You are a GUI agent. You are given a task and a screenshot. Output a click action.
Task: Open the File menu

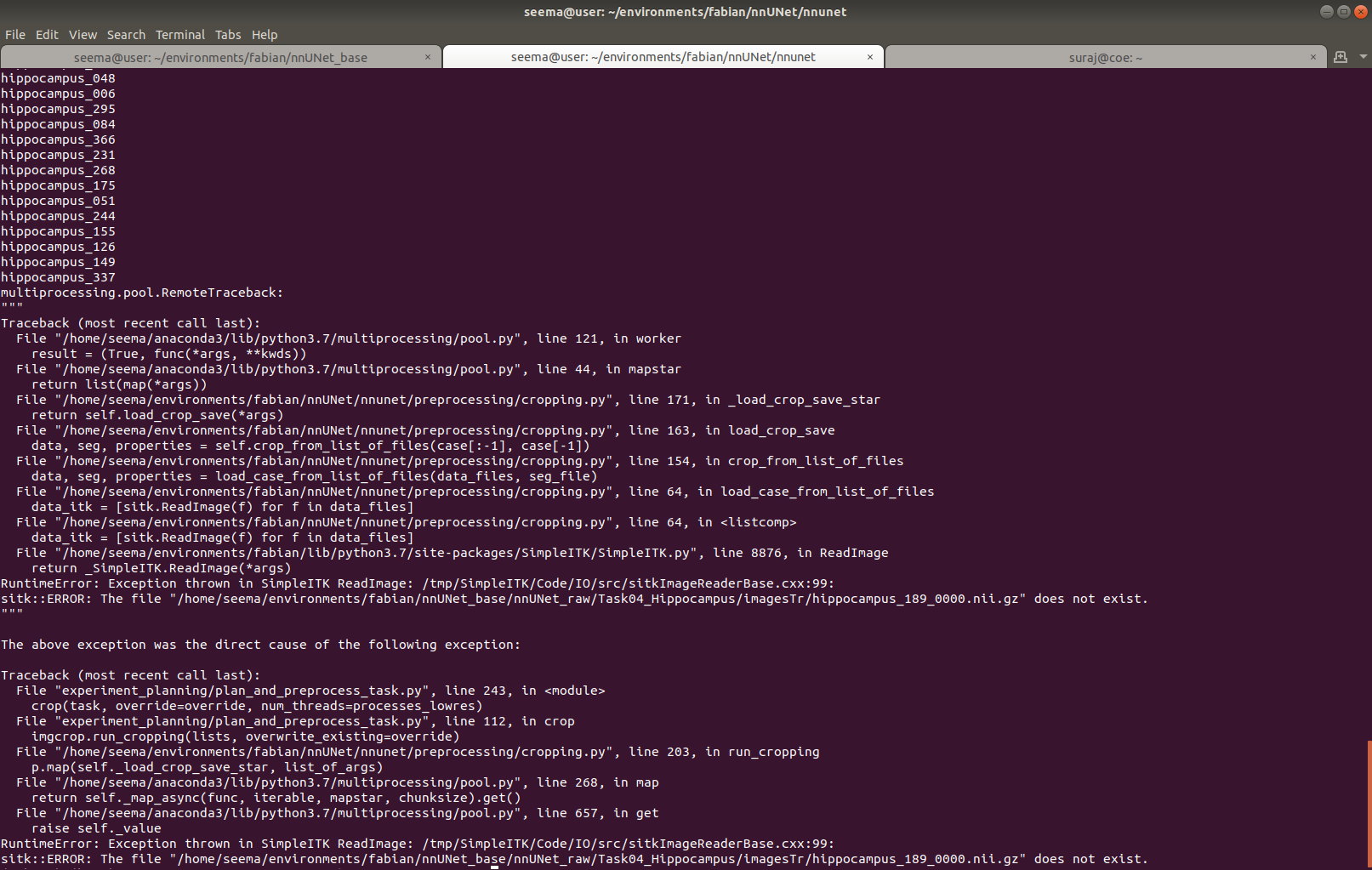pos(15,35)
